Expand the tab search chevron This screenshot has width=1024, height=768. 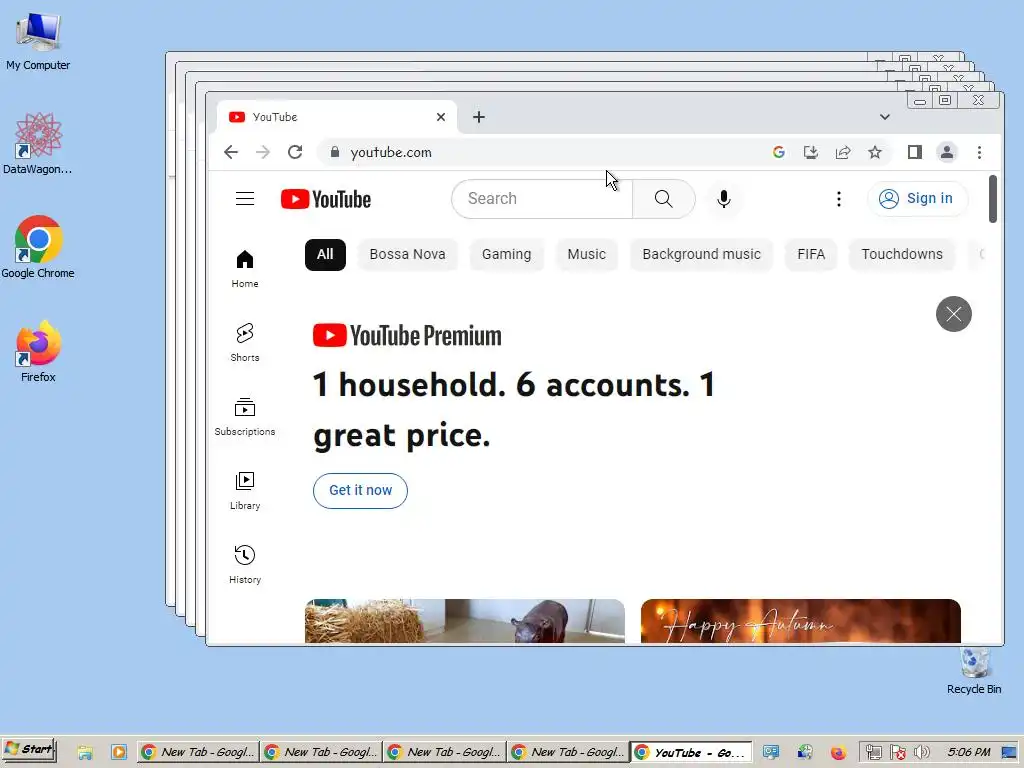[884, 117]
